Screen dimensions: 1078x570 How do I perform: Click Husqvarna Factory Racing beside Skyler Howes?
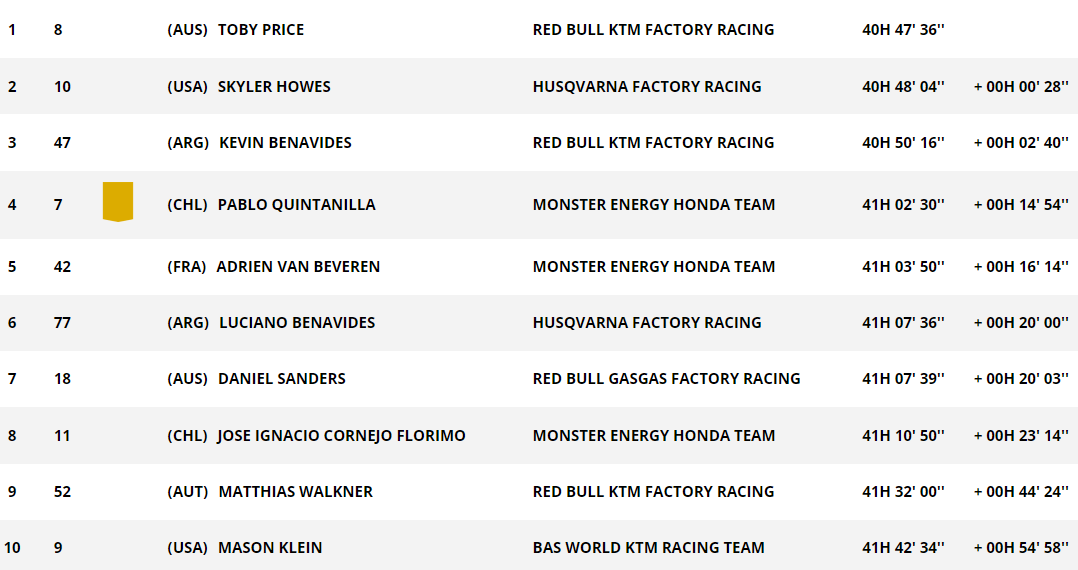pyautogui.click(x=647, y=87)
